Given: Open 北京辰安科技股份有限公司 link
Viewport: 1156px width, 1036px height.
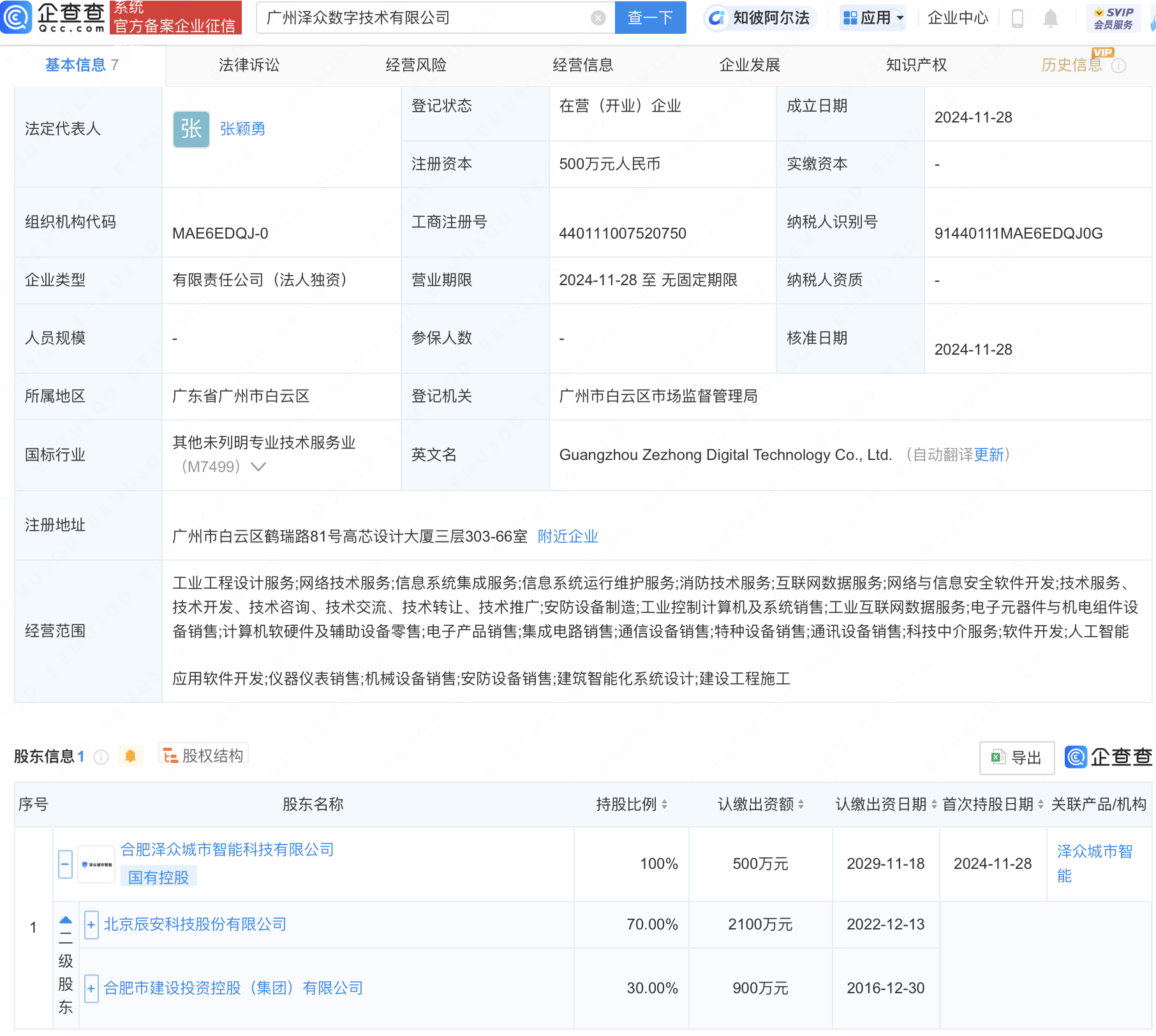Looking at the screenshot, I should pos(195,924).
